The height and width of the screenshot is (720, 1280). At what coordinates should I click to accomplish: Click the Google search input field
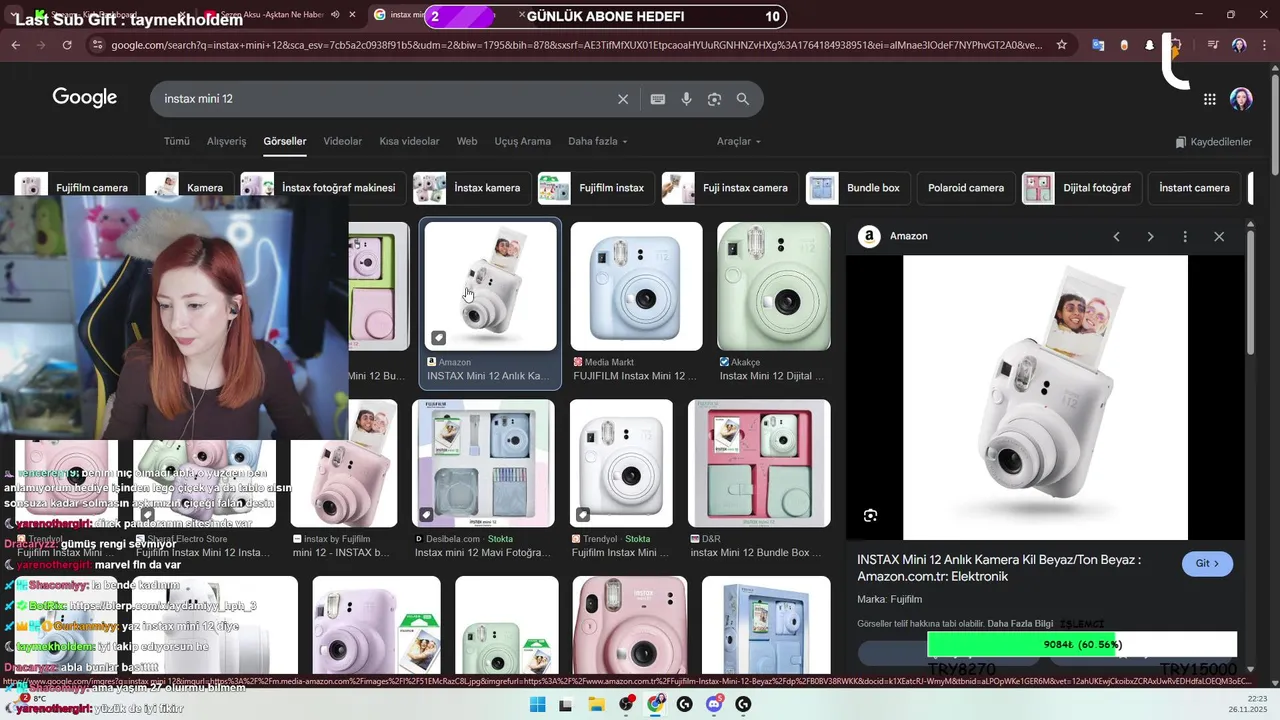click(385, 99)
